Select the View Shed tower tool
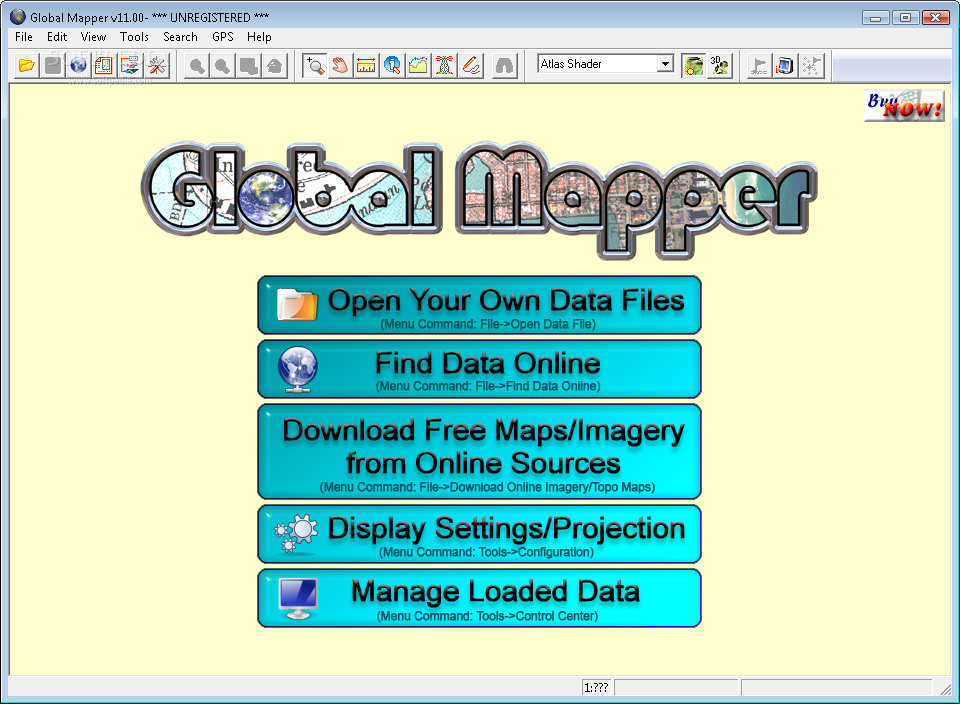This screenshot has height=704, width=960. pyautogui.click(x=445, y=66)
